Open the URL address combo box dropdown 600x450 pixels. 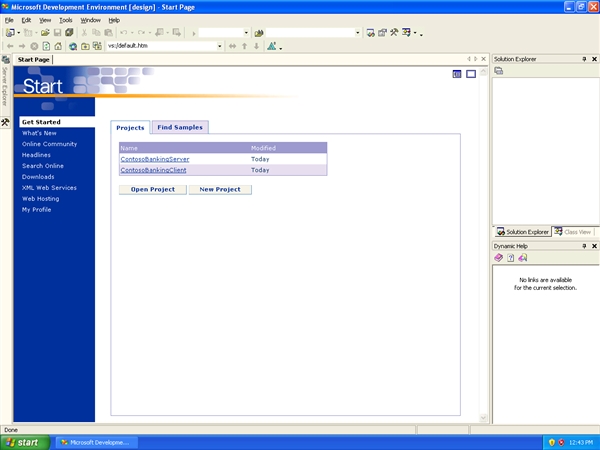coord(220,46)
